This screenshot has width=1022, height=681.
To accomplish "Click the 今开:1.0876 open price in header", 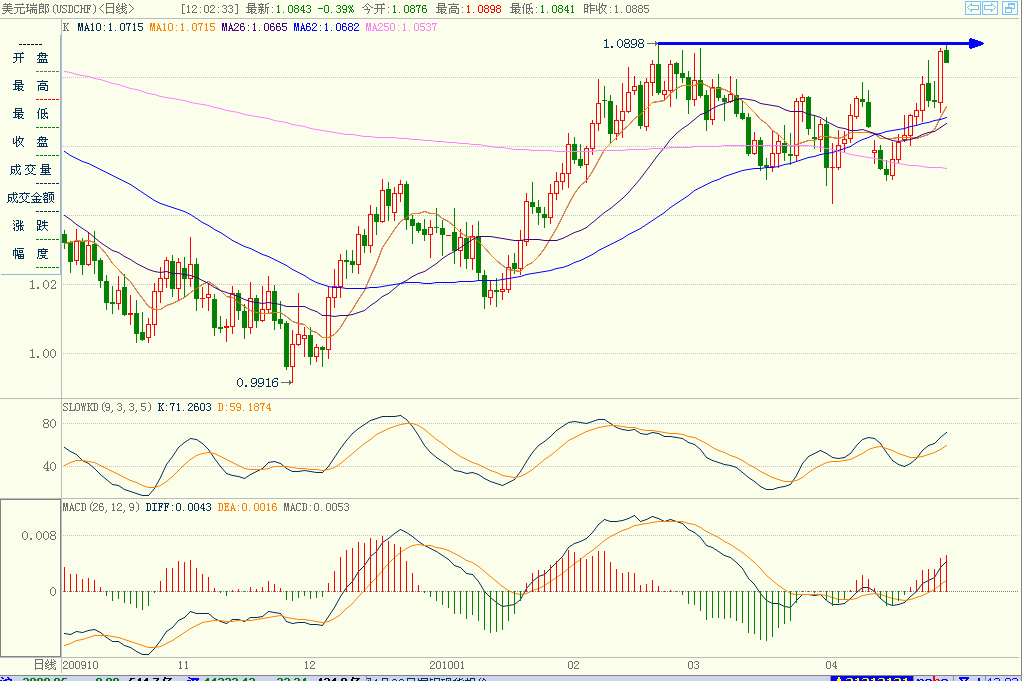I will 394,9.
